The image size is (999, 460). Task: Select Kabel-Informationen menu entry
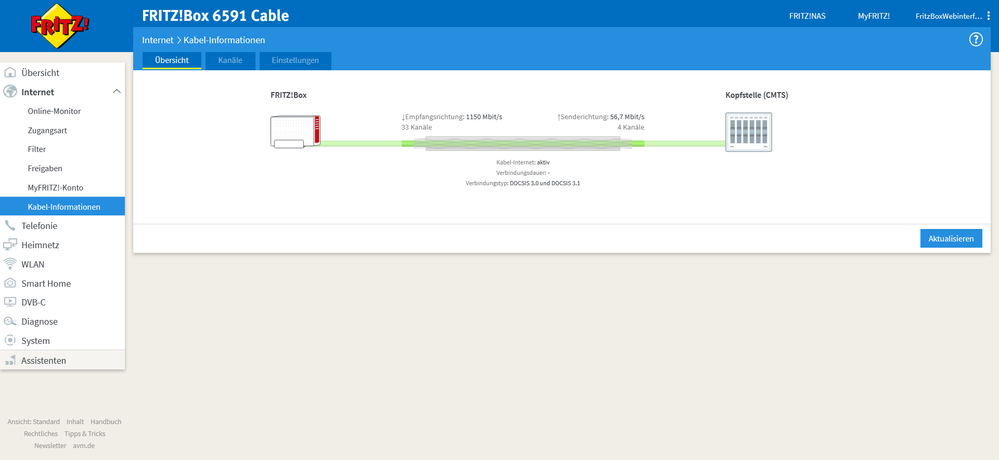(62, 206)
